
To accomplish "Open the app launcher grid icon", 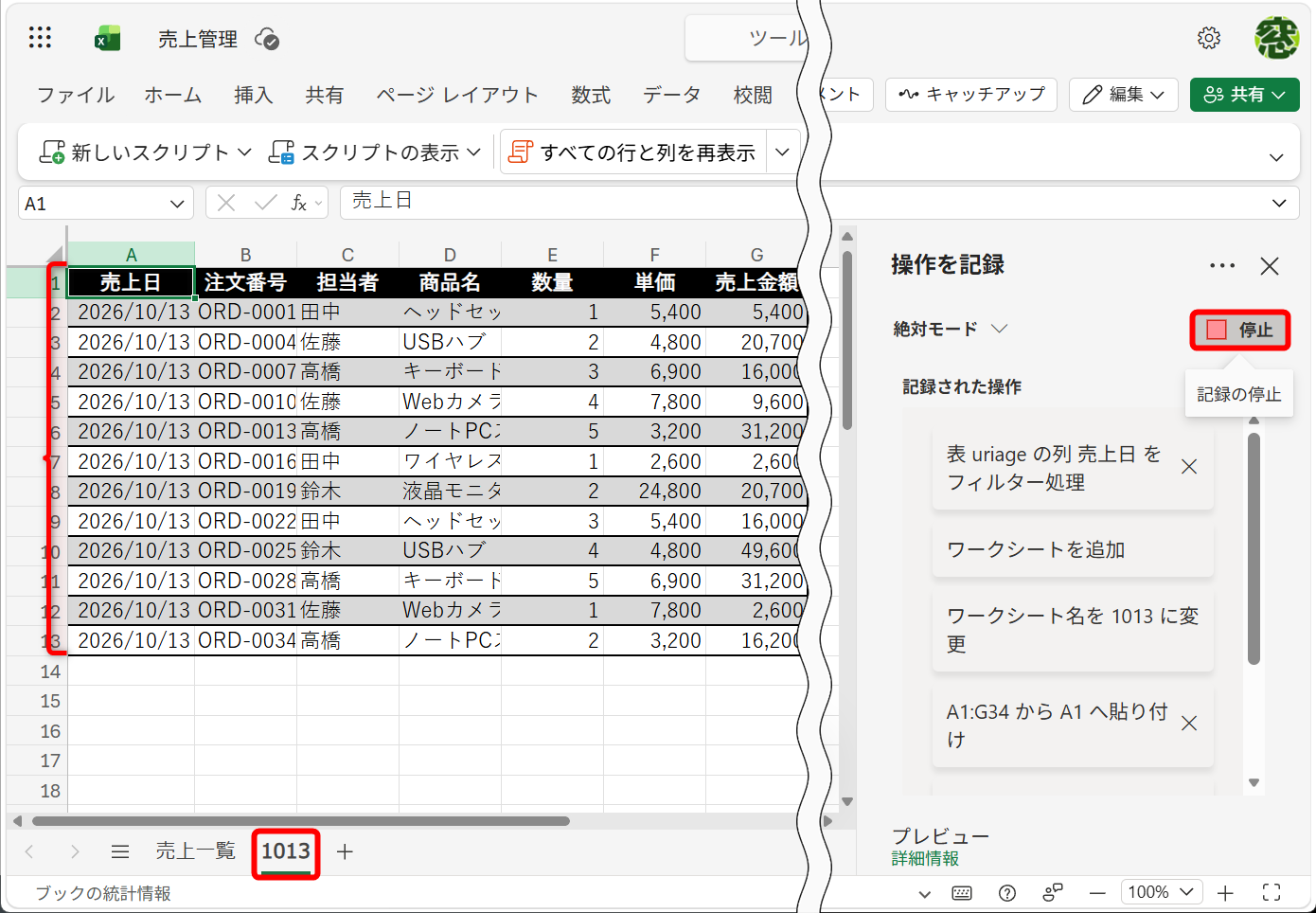I will tap(40, 38).
